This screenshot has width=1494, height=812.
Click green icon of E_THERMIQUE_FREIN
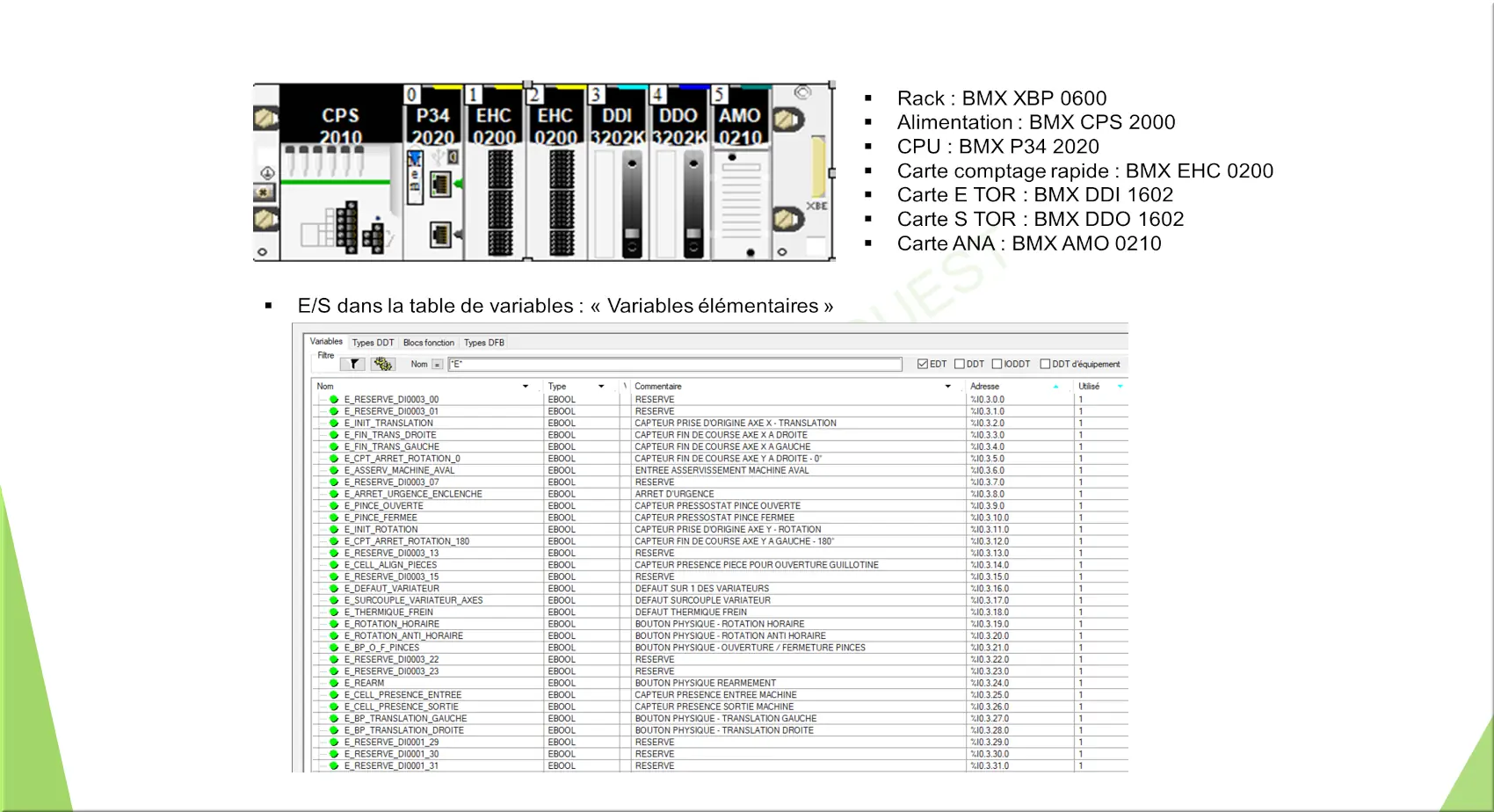point(334,613)
